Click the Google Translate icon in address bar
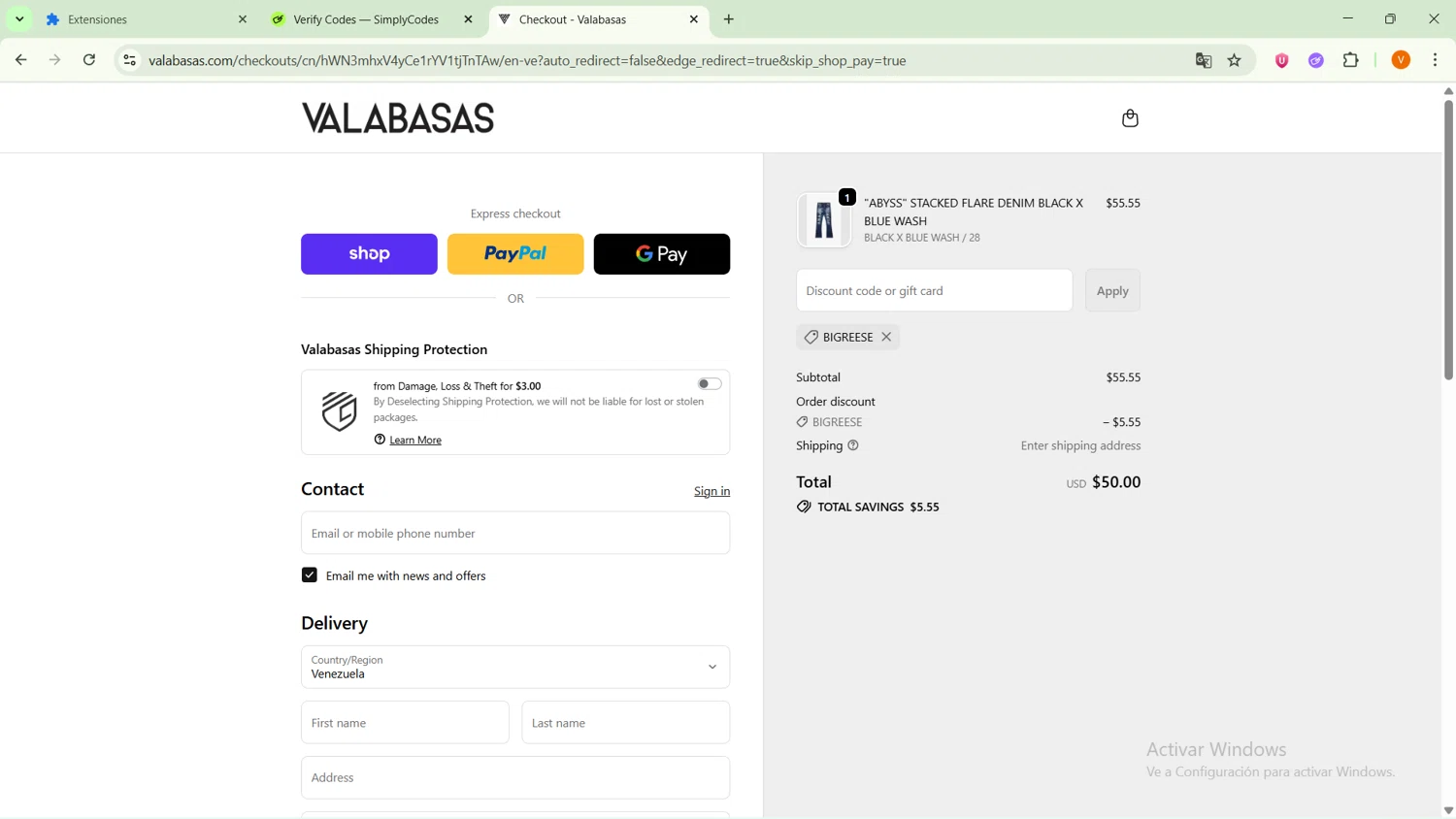 1204,60
